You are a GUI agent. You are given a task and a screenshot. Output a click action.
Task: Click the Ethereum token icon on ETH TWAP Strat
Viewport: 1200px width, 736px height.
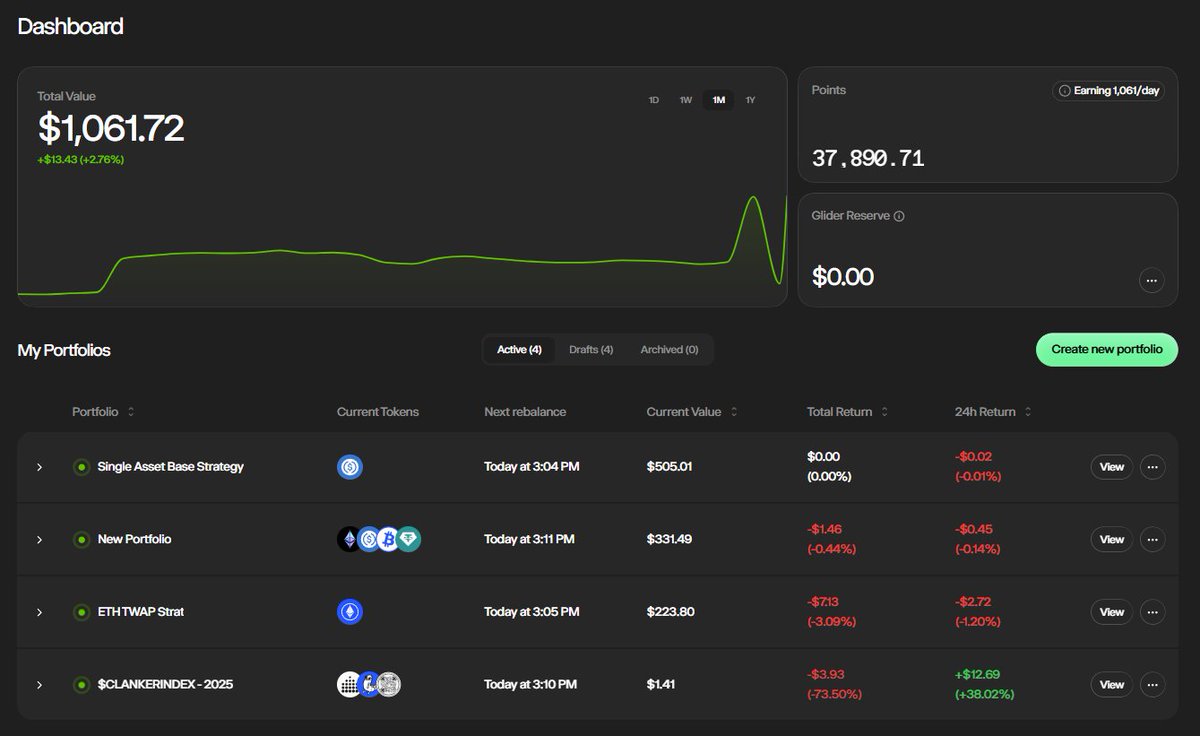coord(349,611)
